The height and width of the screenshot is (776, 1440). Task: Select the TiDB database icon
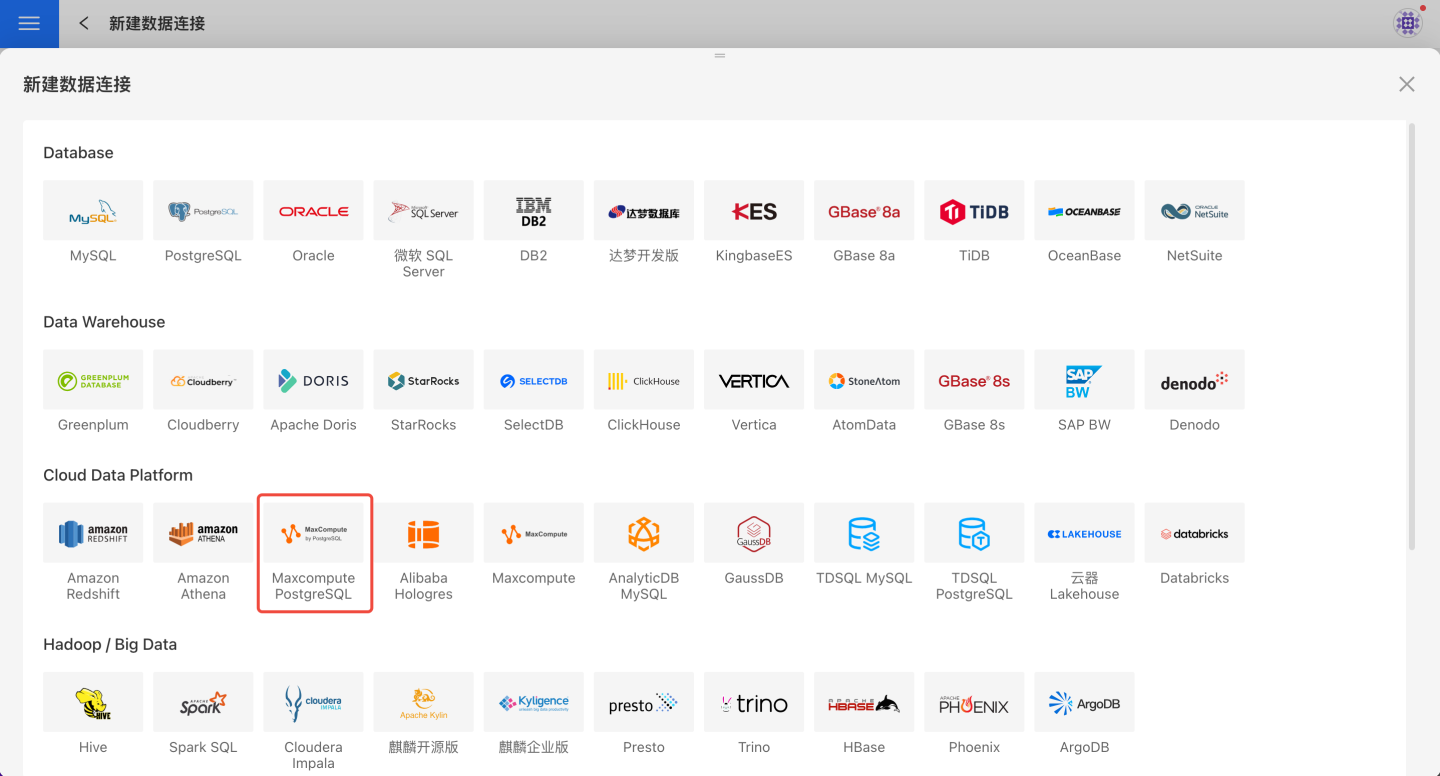[974, 211]
